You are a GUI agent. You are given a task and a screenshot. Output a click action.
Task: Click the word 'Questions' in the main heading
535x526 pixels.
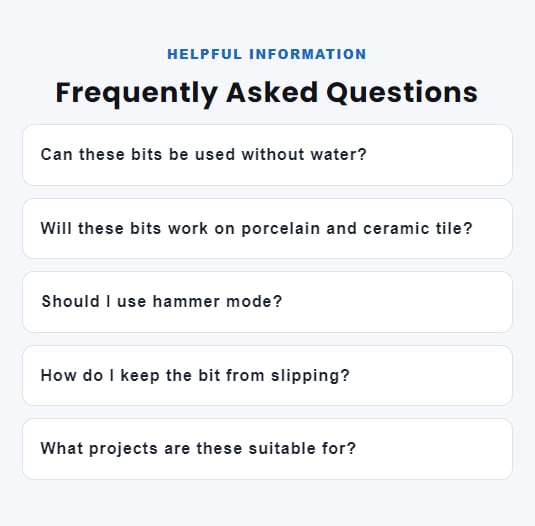402,93
